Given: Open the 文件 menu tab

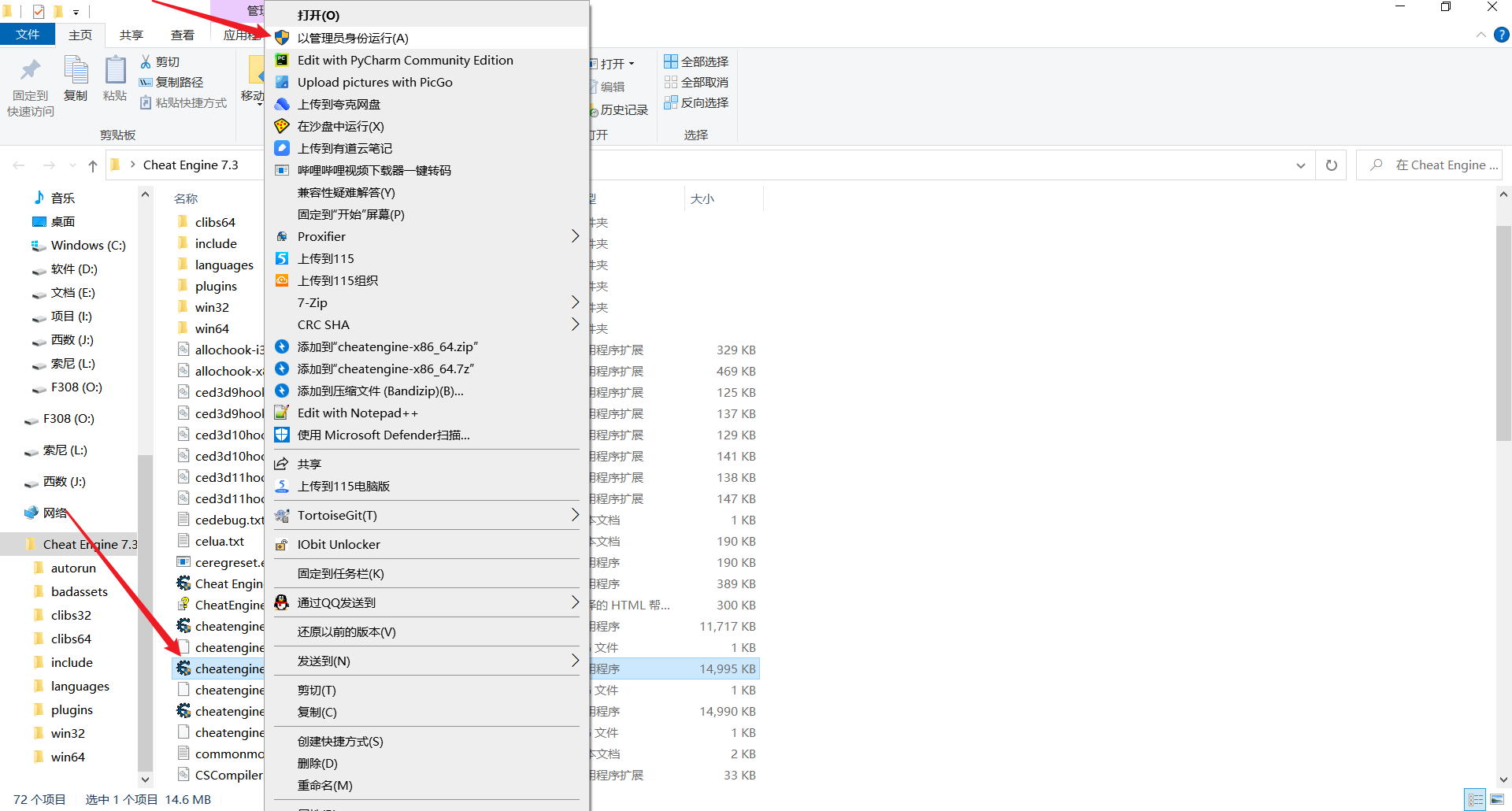Looking at the screenshot, I should pyautogui.click(x=28, y=35).
